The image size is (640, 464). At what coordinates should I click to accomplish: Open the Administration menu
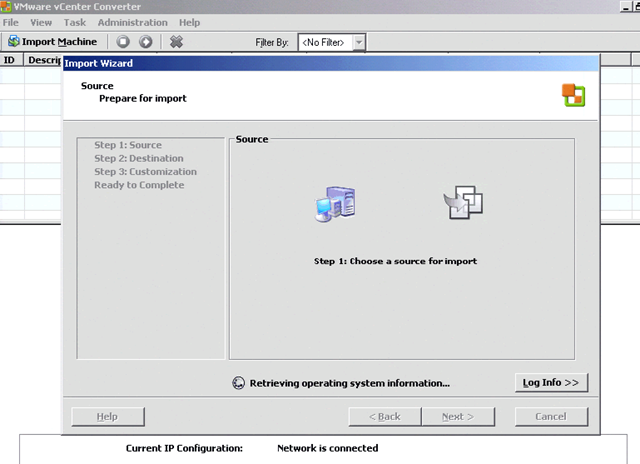[x=133, y=22]
